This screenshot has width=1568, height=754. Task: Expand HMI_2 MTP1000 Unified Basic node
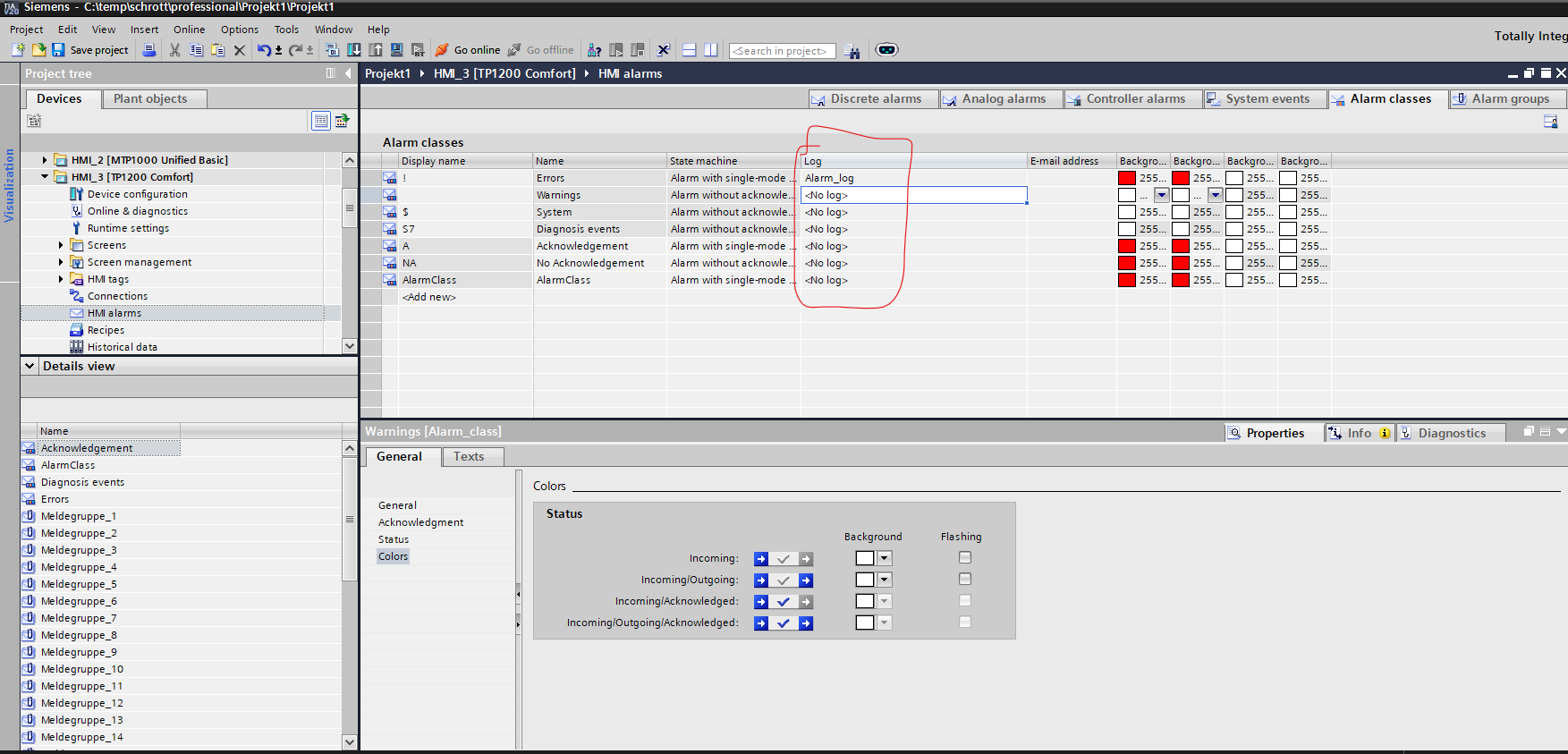pyautogui.click(x=45, y=160)
